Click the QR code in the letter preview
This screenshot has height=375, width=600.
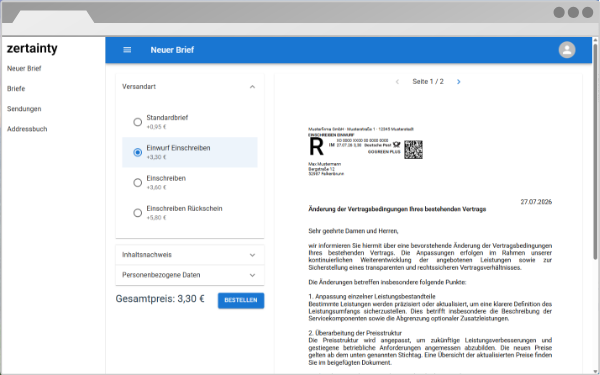[413, 149]
